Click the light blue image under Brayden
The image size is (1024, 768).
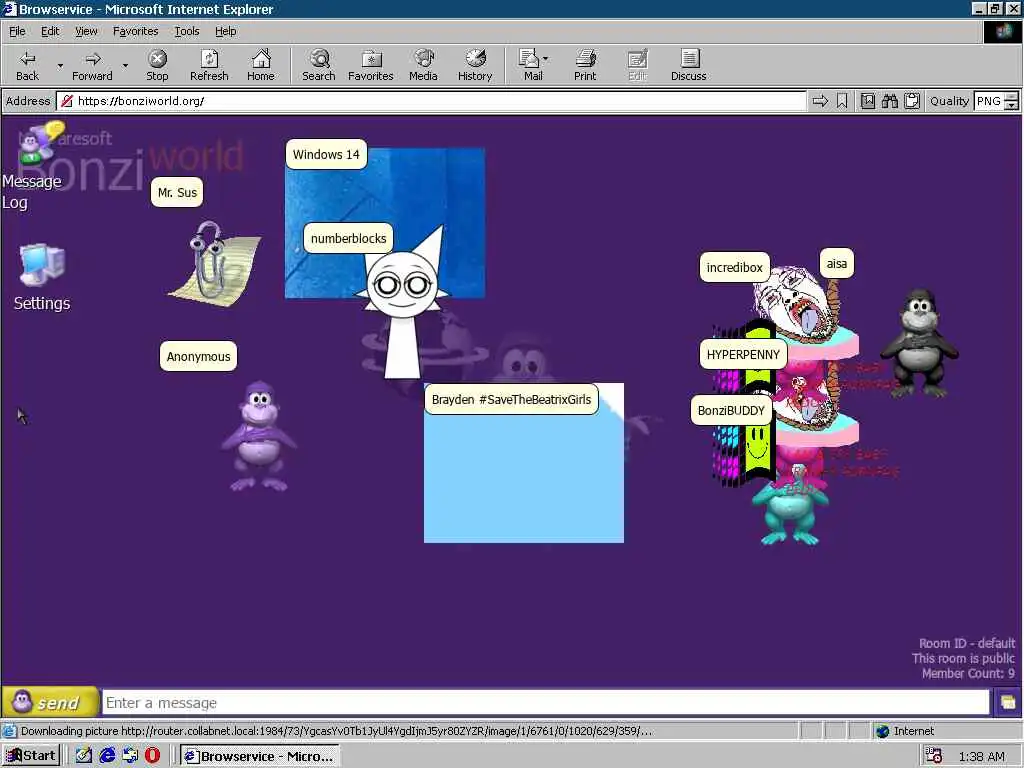(524, 477)
